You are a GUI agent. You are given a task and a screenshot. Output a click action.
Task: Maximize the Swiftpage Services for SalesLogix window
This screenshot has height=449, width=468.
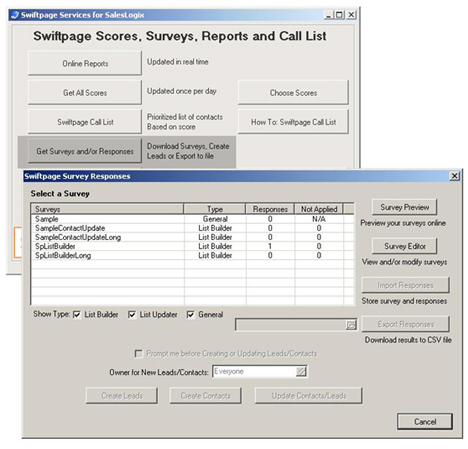click(339, 15)
